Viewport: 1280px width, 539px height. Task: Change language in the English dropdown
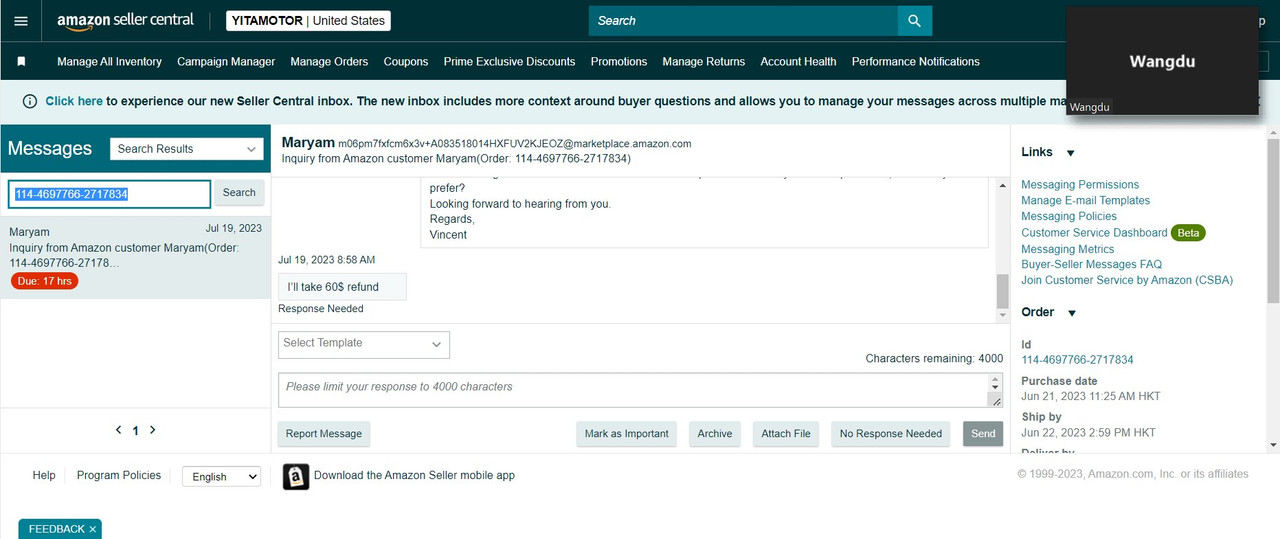click(221, 477)
